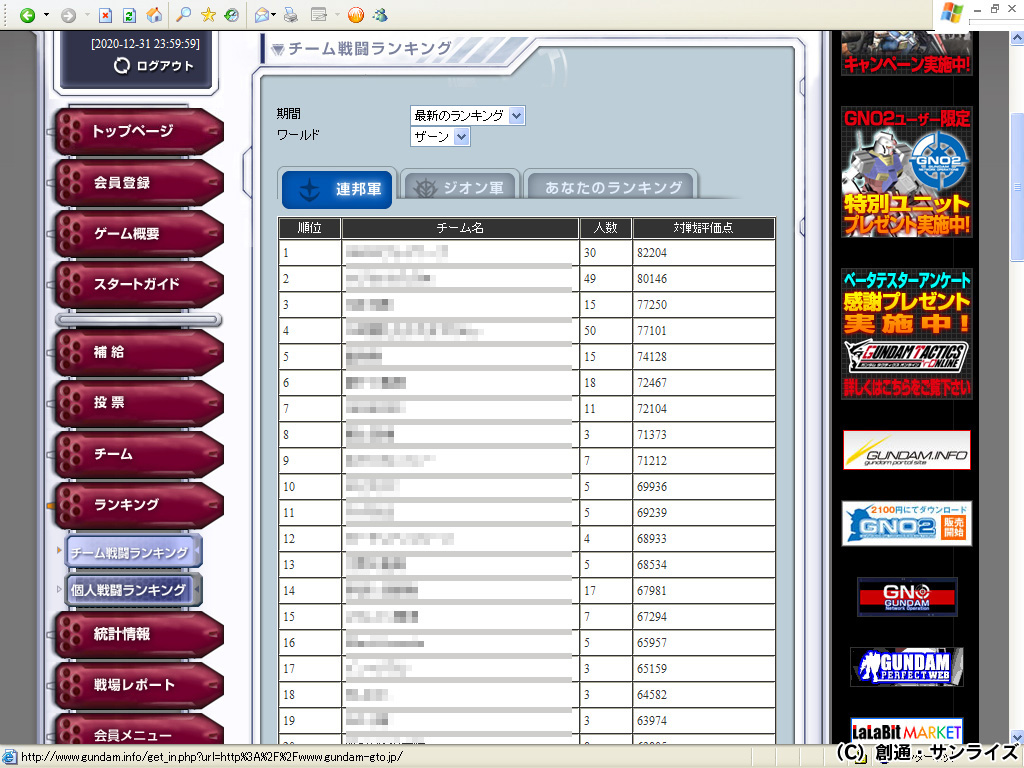Click the ログアウト logout button
1024x768 pixels.
tap(154, 65)
